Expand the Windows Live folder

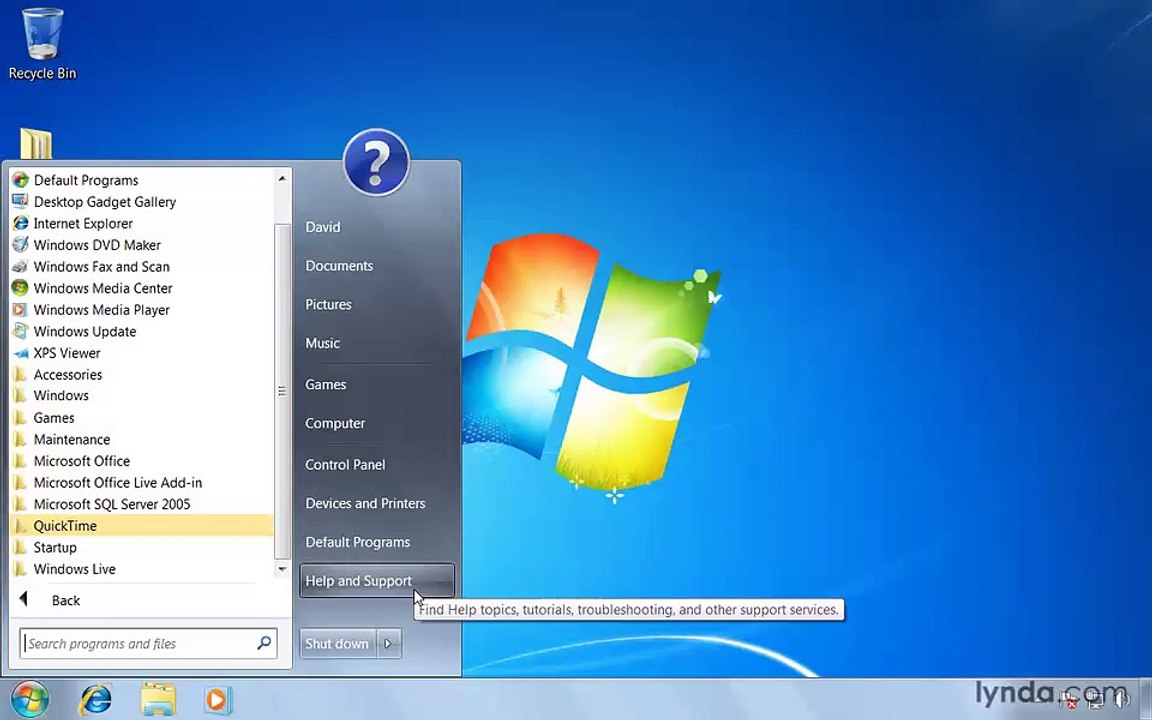click(141, 569)
